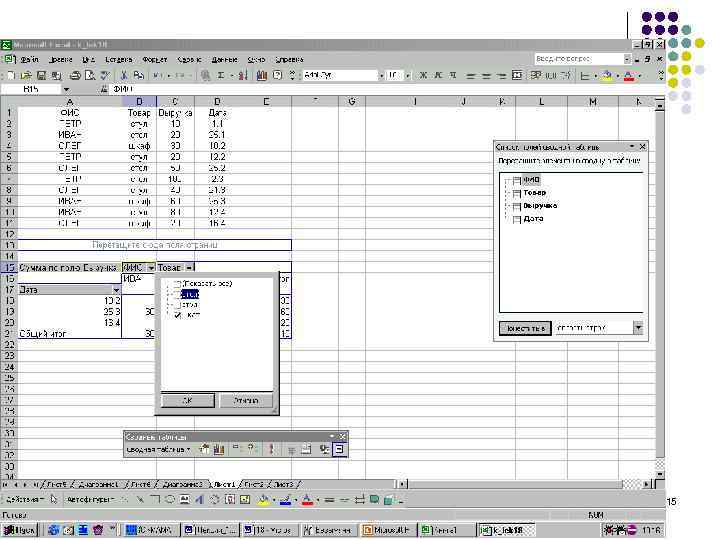
Task: Select Товар in the pivot field list
Action: tap(534, 192)
